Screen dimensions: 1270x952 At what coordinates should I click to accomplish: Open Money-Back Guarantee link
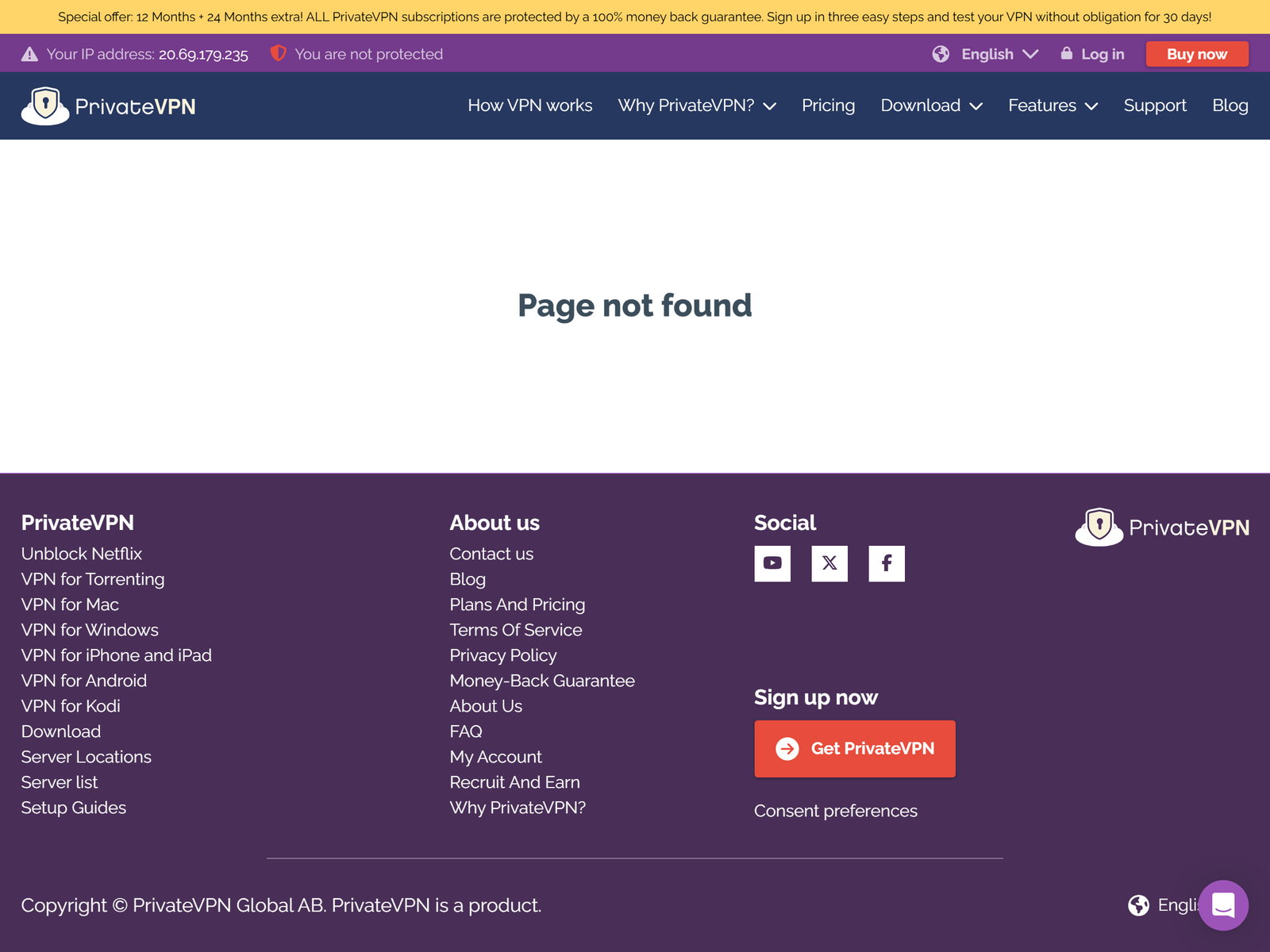pos(542,681)
